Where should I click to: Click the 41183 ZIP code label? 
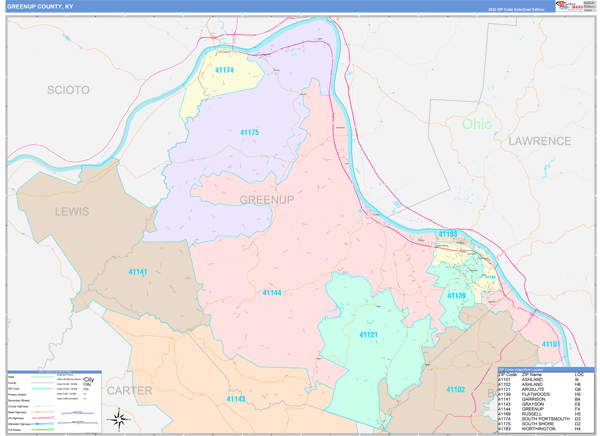448,234
